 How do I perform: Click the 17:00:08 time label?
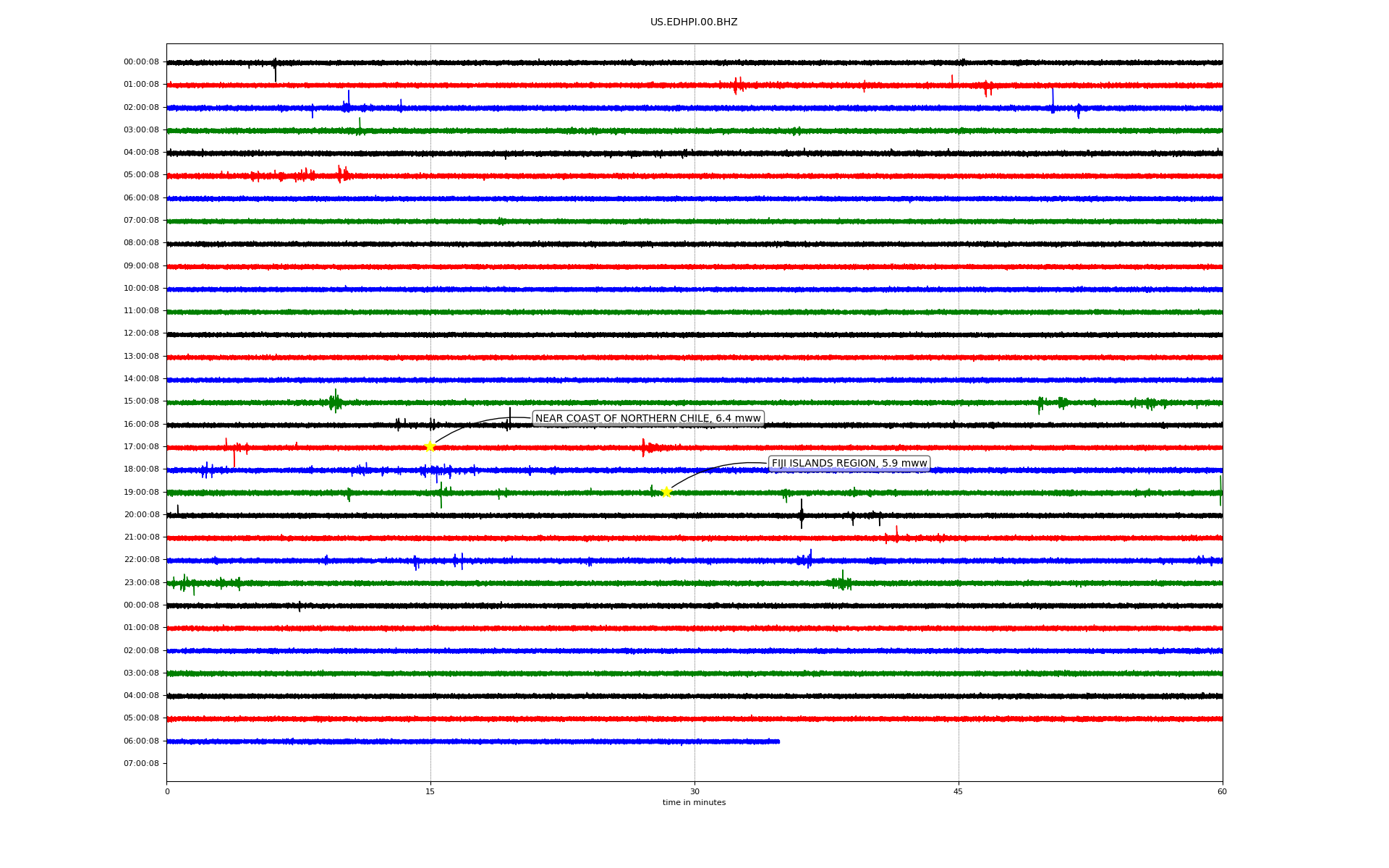click(141, 446)
